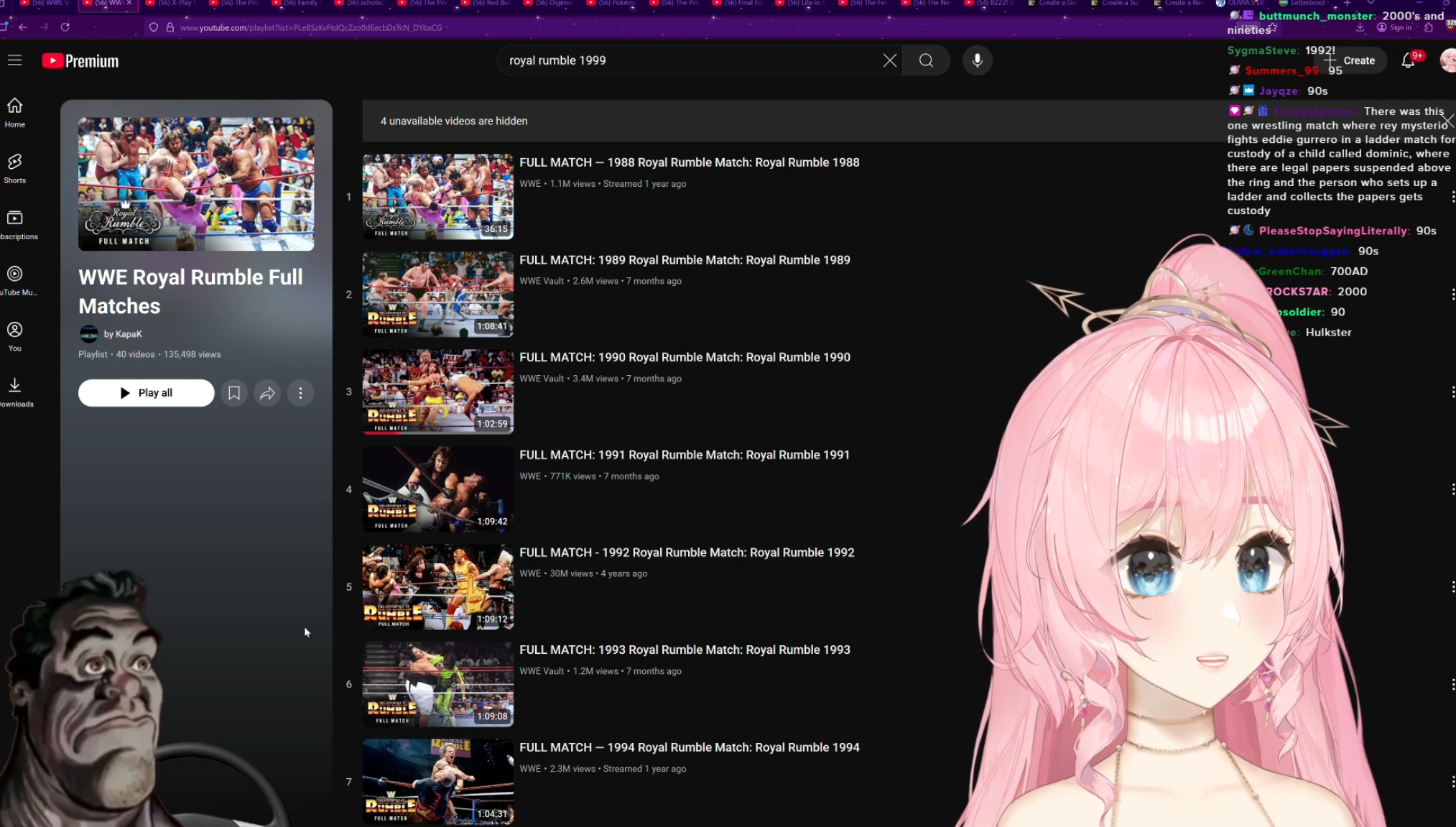Share the playlist via arrow icon
Viewport: 1456px width, 827px height.
point(267,393)
